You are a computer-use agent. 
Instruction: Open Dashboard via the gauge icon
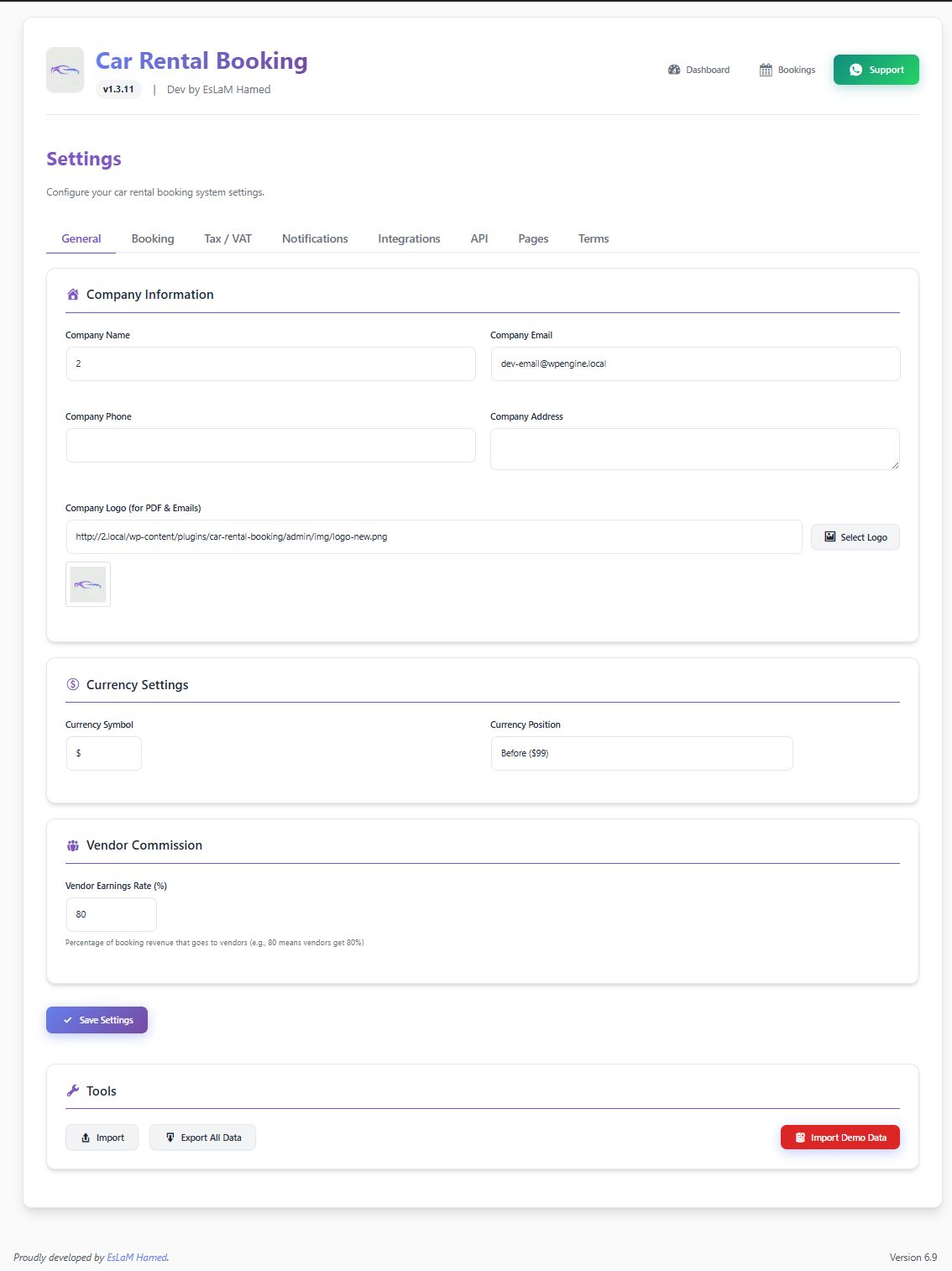pyautogui.click(x=674, y=70)
